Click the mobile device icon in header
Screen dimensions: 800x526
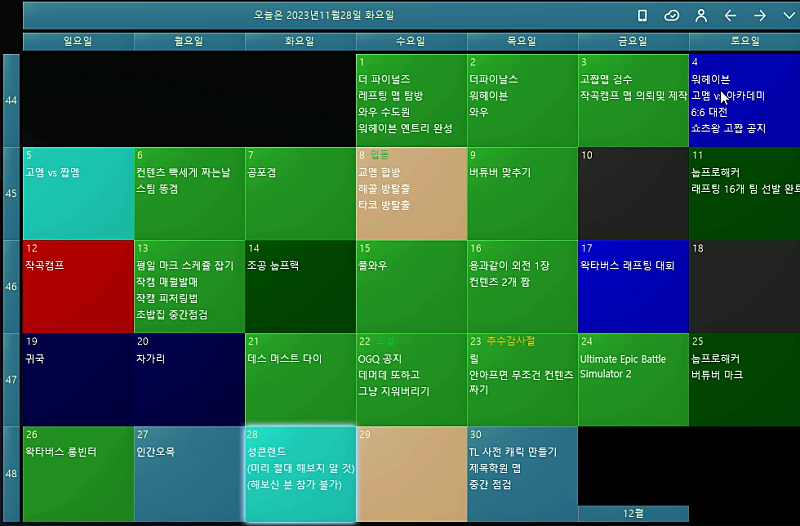(642, 15)
